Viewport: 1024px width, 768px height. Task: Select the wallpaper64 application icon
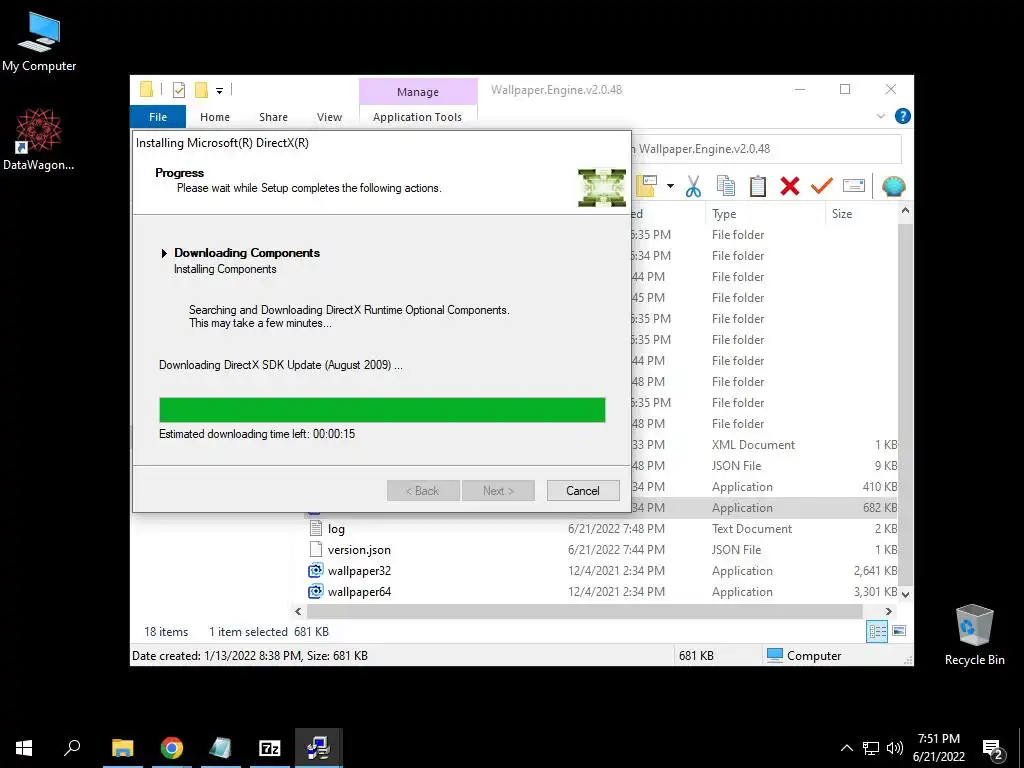point(316,591)
